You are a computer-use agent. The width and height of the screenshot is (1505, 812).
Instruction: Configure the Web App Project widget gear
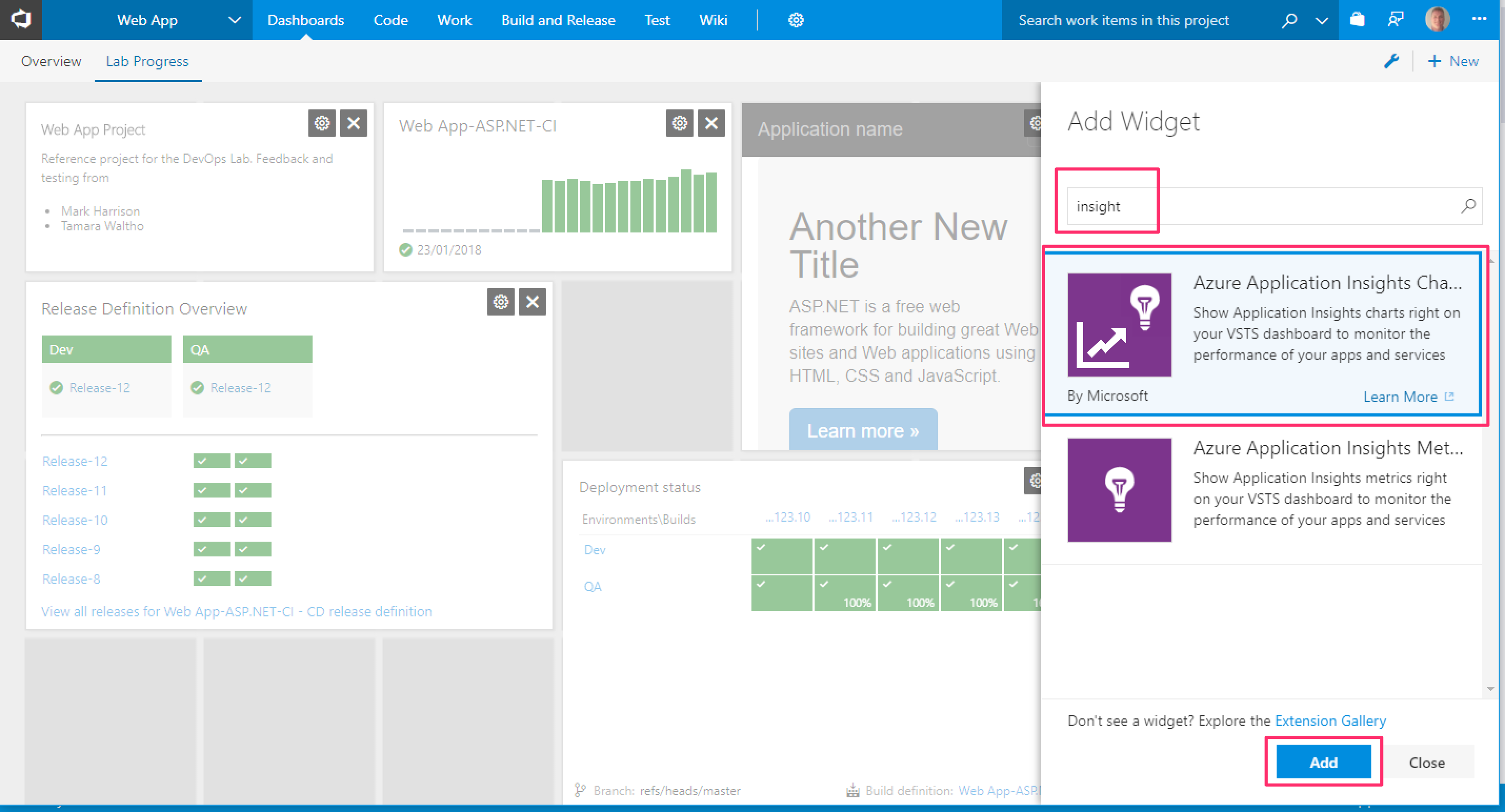[x=322, y=123]
